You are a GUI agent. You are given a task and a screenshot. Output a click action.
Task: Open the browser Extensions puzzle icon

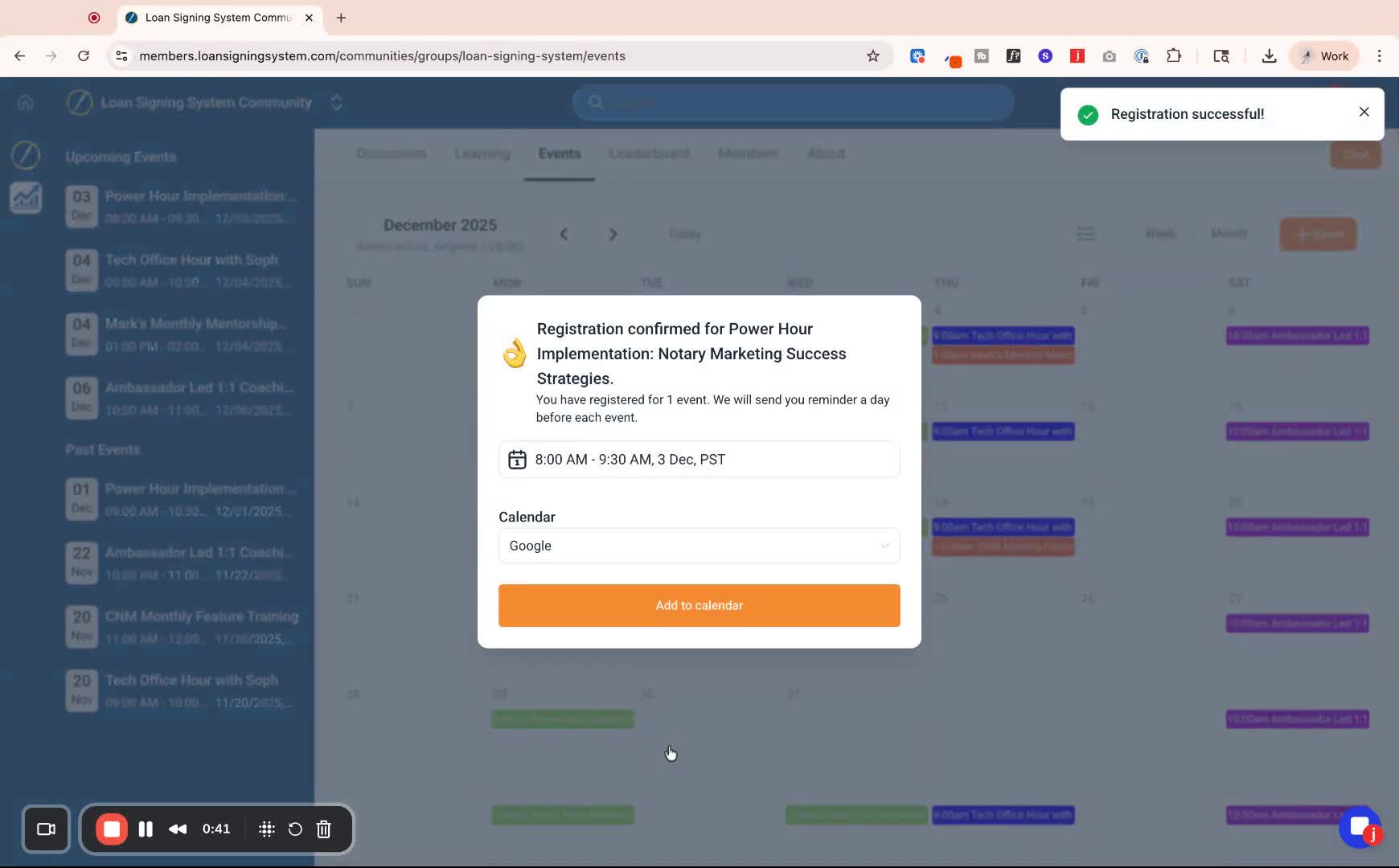[x=1174, y=55]
